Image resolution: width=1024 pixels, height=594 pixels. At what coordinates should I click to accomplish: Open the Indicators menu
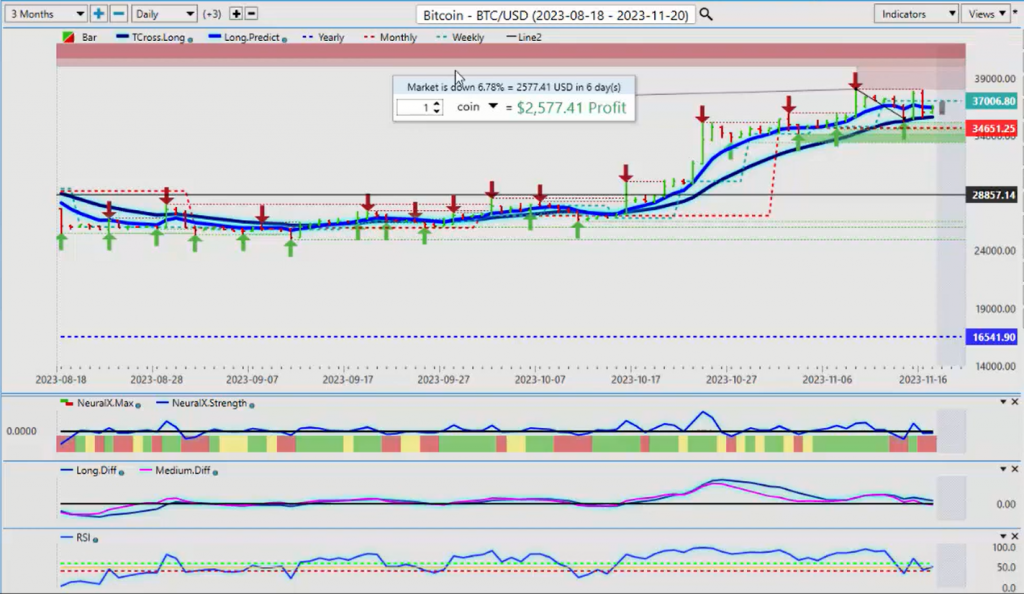(x=916, y=14)
